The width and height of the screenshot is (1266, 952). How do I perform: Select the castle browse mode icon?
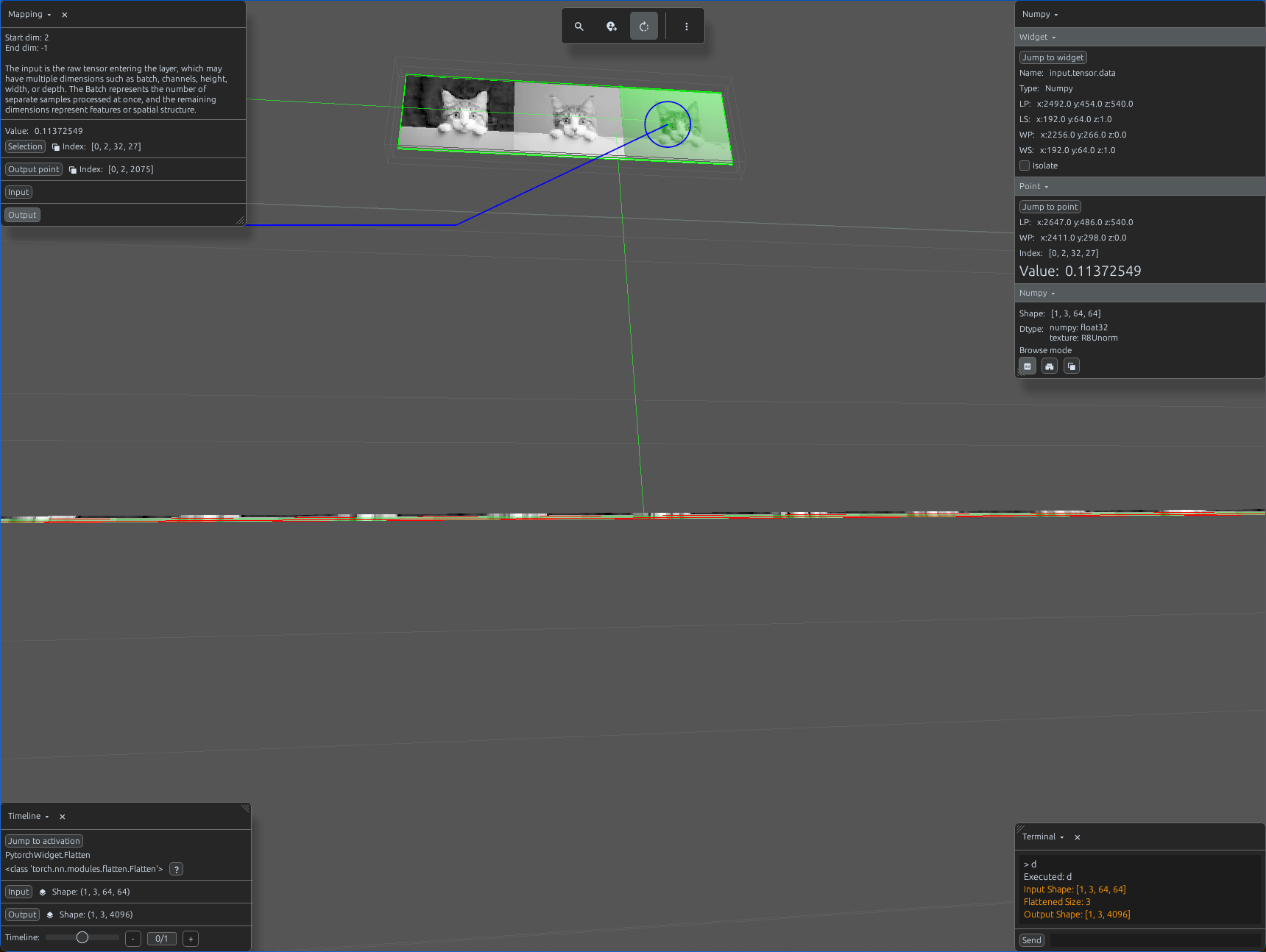pyautogui.click(x=1050, y=366)
